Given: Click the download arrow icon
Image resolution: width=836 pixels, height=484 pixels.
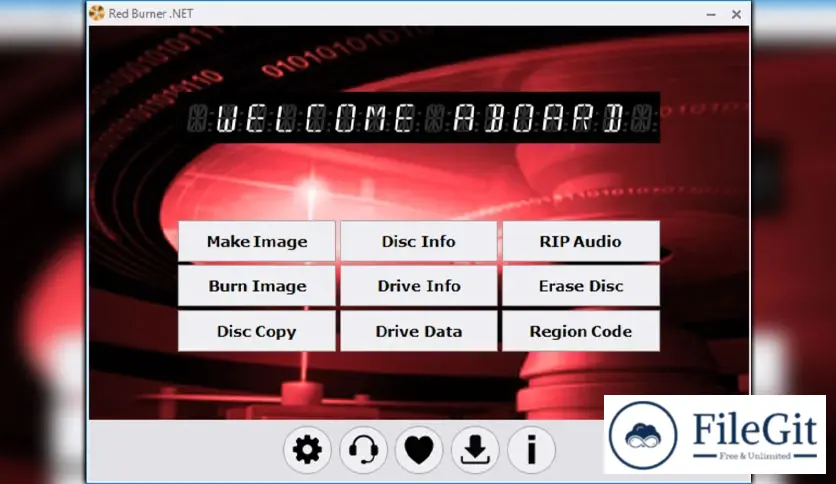Looking at the screenshot, I should coord(475,450).
